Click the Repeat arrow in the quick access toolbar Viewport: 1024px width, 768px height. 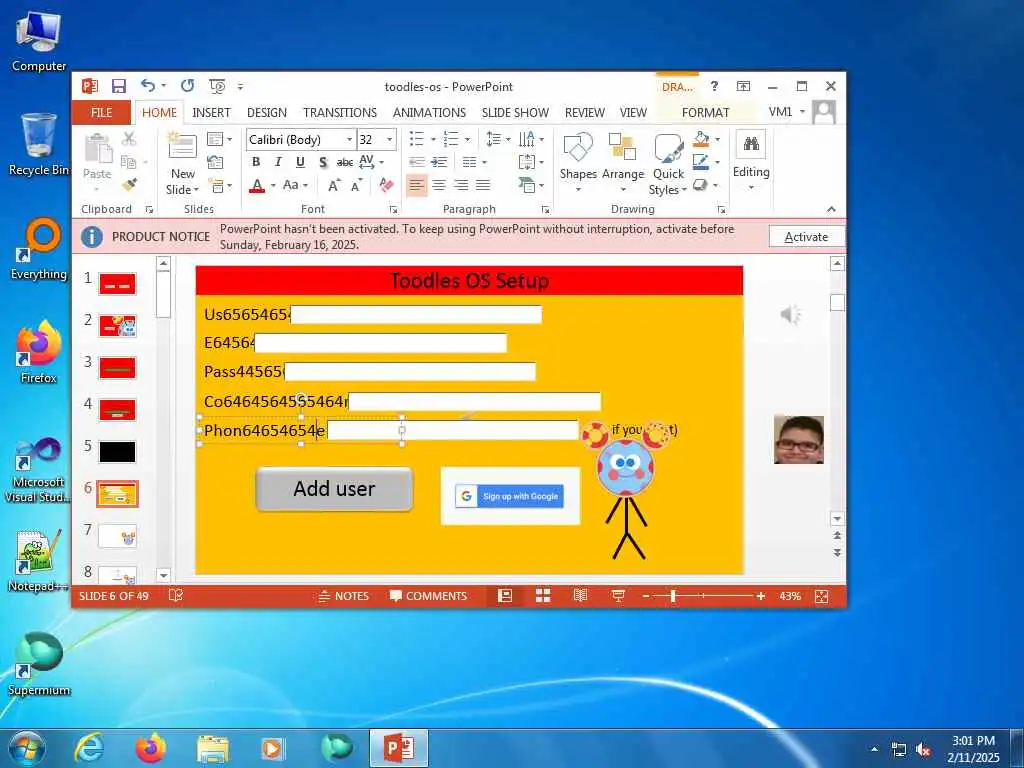point(187,86)
